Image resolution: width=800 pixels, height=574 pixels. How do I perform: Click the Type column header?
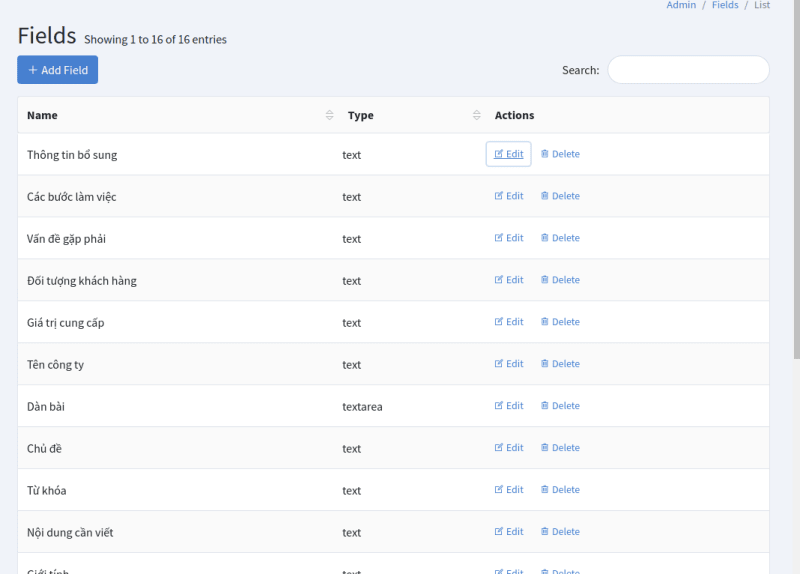point(412,115)
